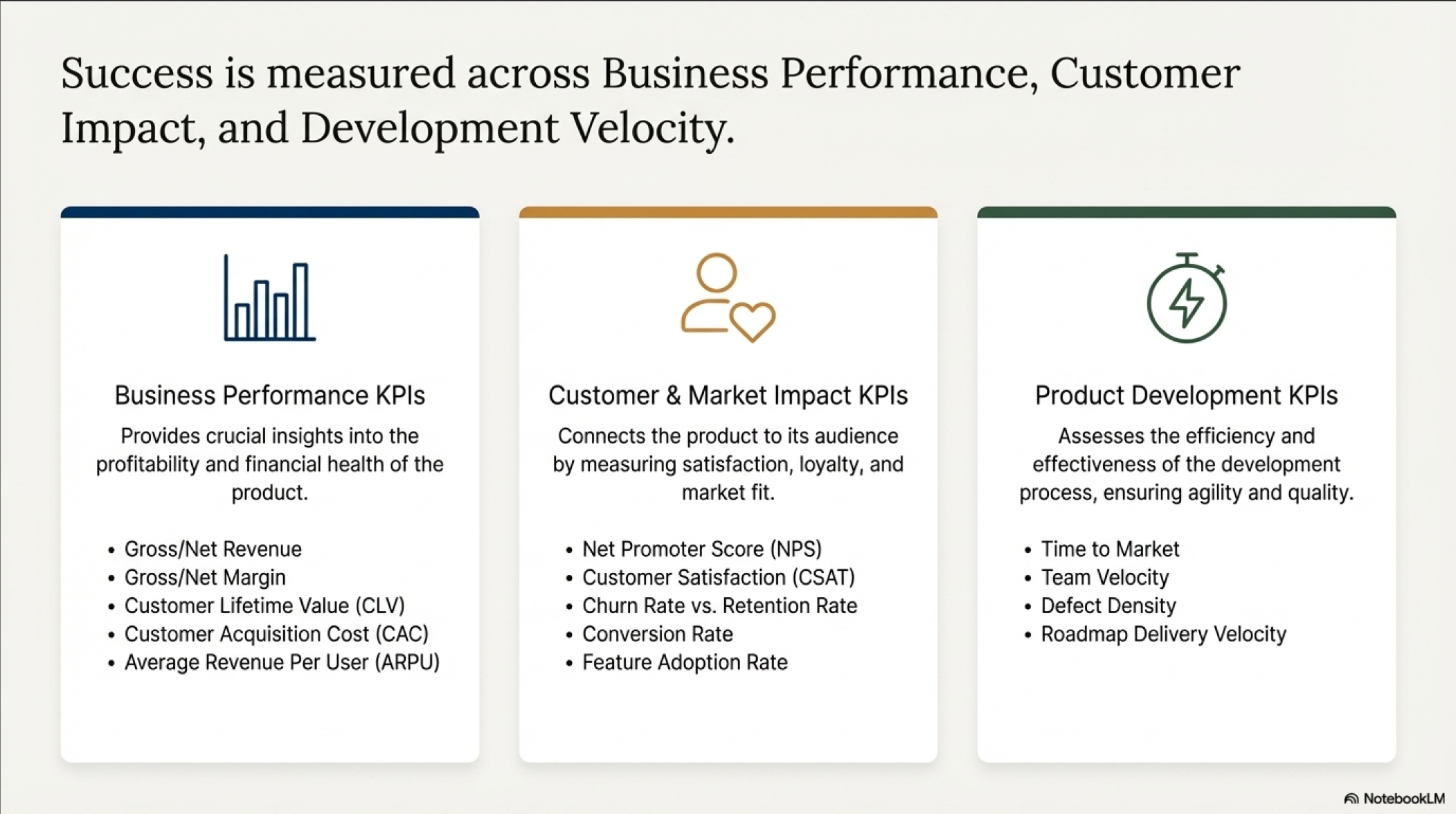
Task: Select the Customer & Market Impact KPIs heading
Action: pyautogui.click(x=728, y=395)
